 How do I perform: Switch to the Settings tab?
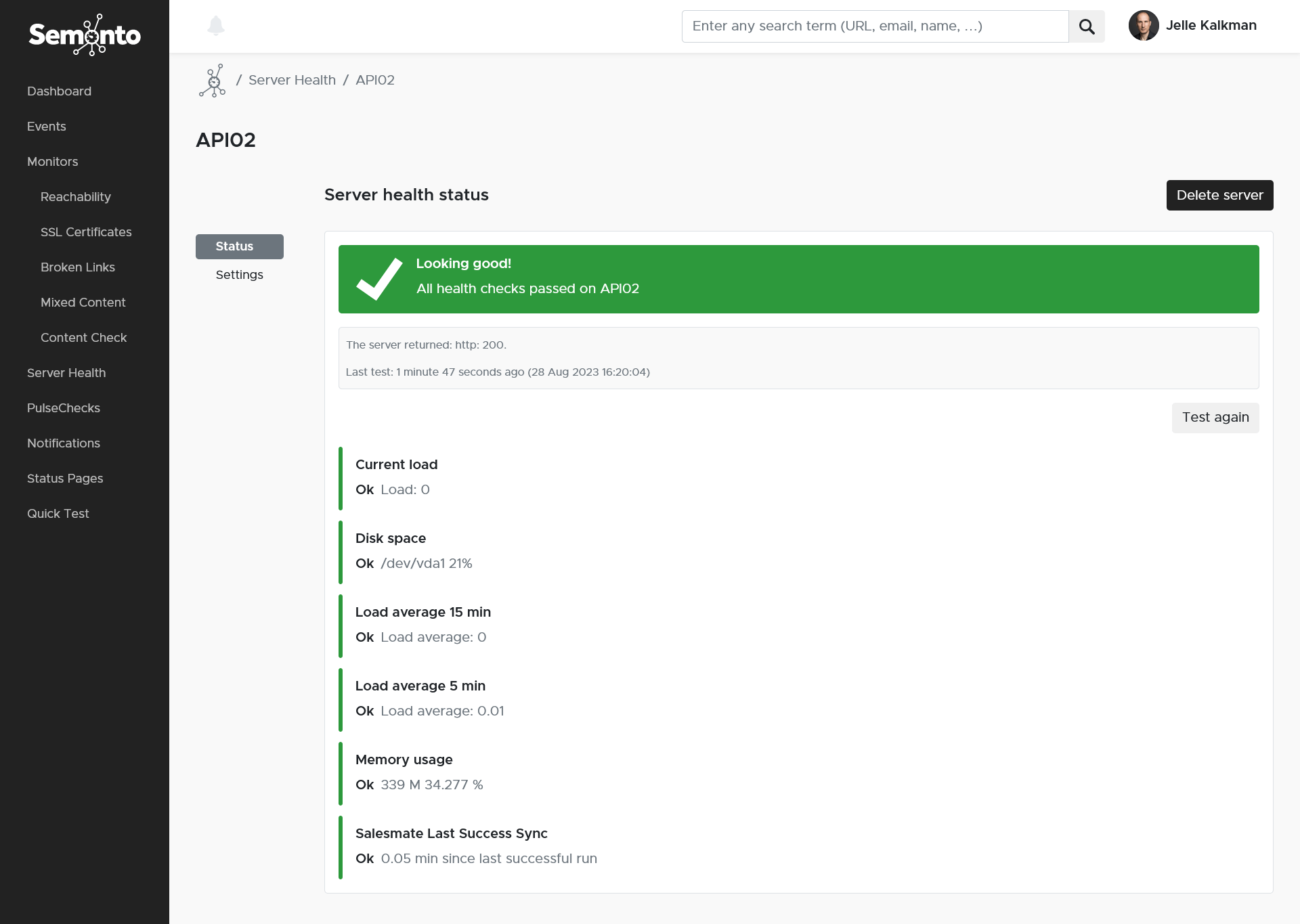point(240,275)
